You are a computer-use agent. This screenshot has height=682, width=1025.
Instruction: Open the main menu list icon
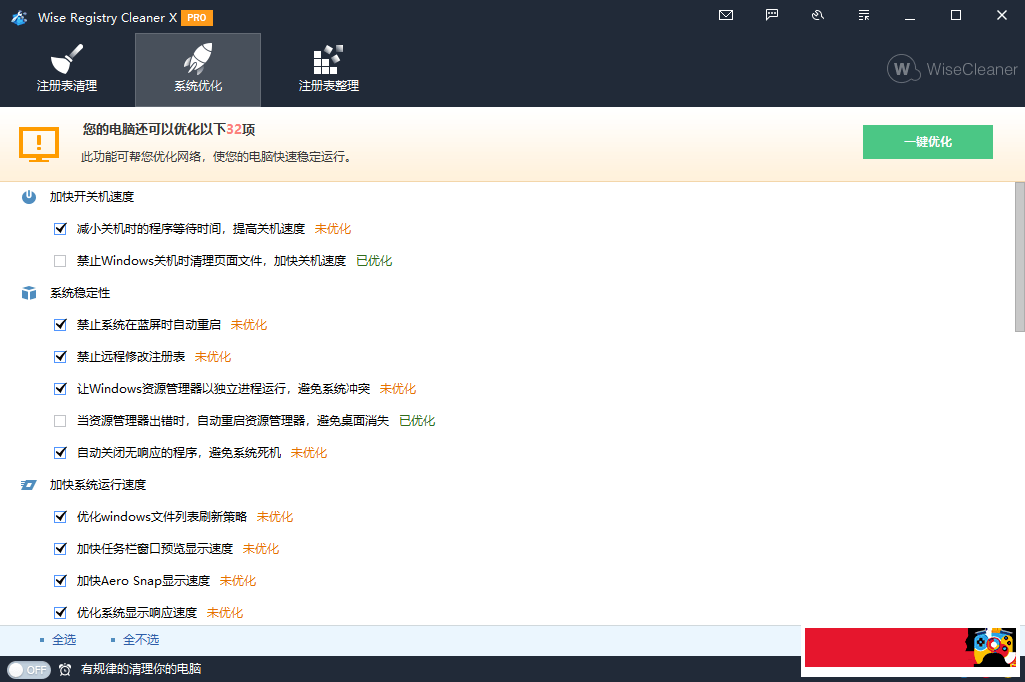tap(864, 15)
